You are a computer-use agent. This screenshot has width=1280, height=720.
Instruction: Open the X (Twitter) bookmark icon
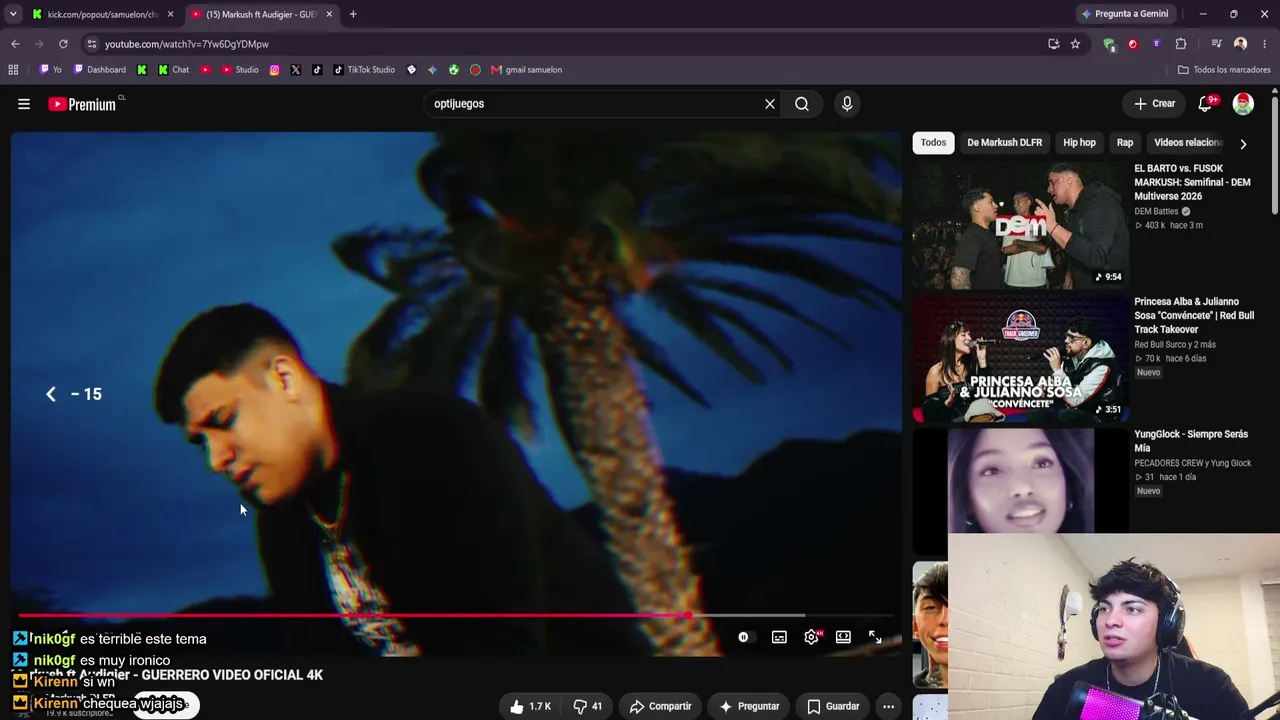coord(296,70)
